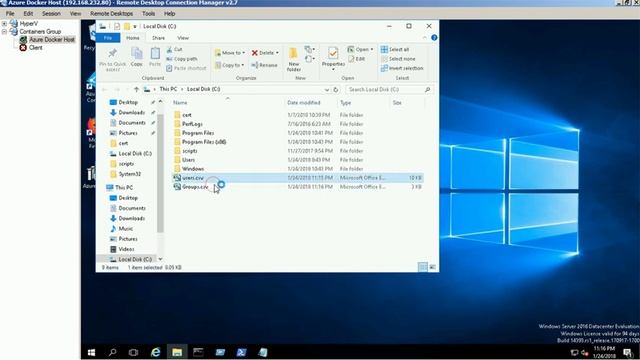640x360 pixels.
Task: Click the search magnifier in Explorer
Action: pyautogui.click(x=427, y=89)
